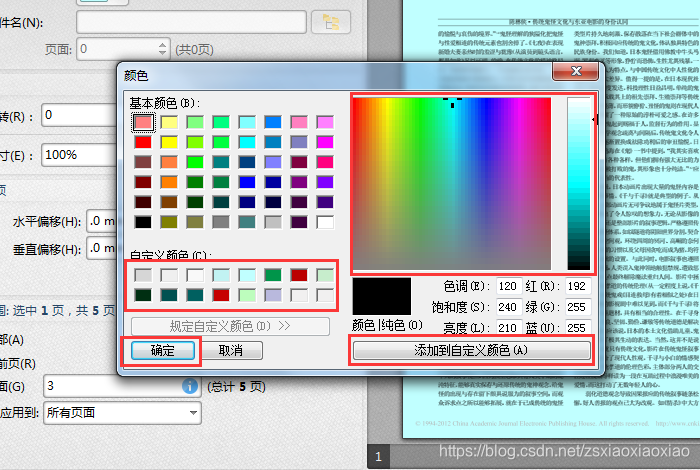Image resolution: width=700 pixels, height=470 pixels.
Task: Select the silver basic color swatch
Action: tap(273, 222)
